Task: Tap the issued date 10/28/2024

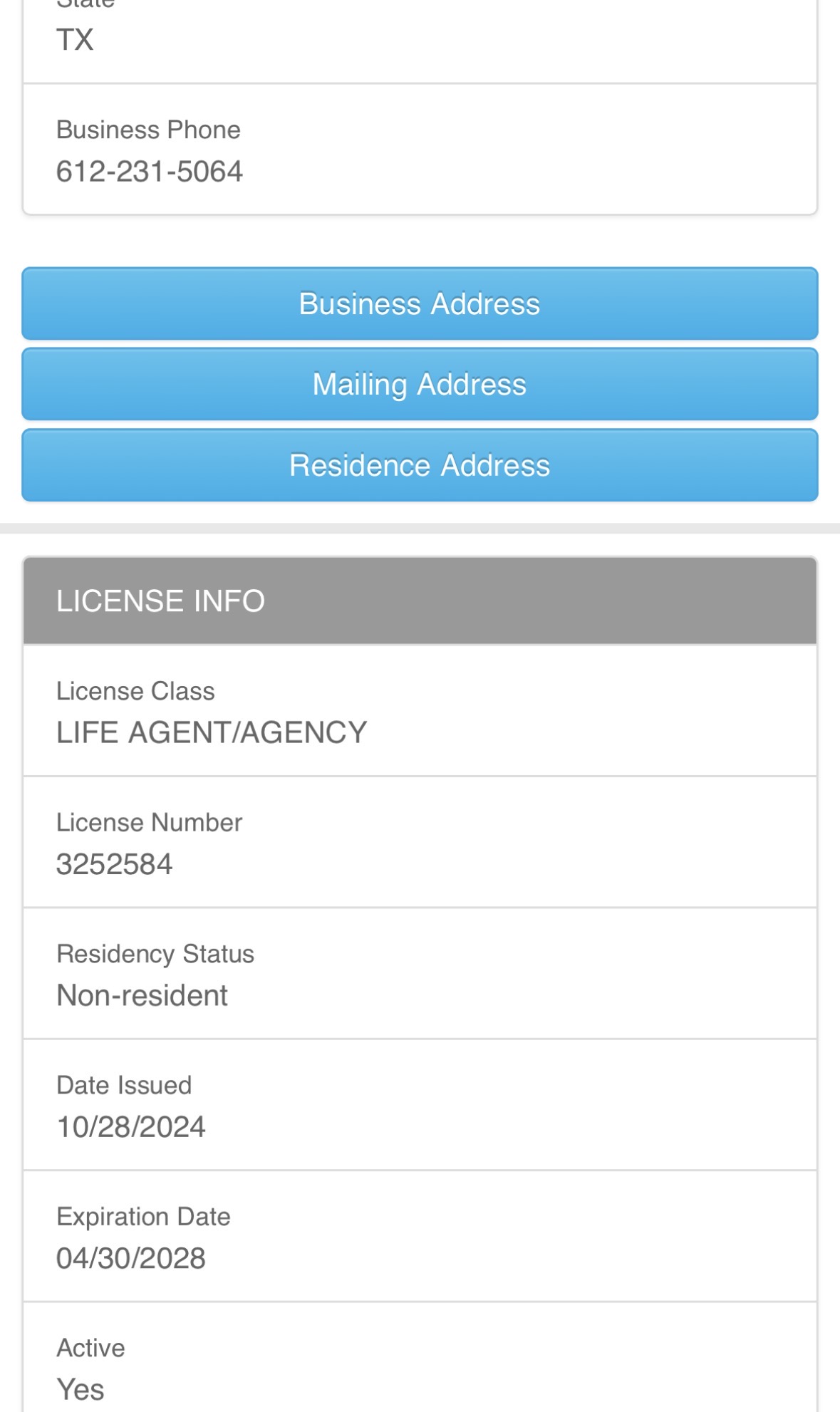Action: tap(130, 1127)
